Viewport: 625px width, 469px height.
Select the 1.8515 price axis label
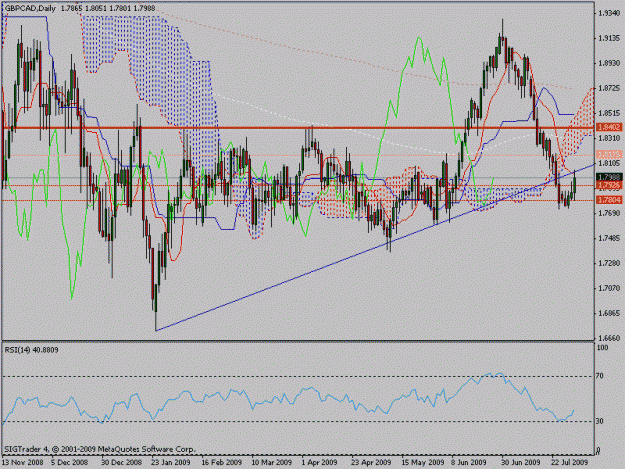[610, 113]
